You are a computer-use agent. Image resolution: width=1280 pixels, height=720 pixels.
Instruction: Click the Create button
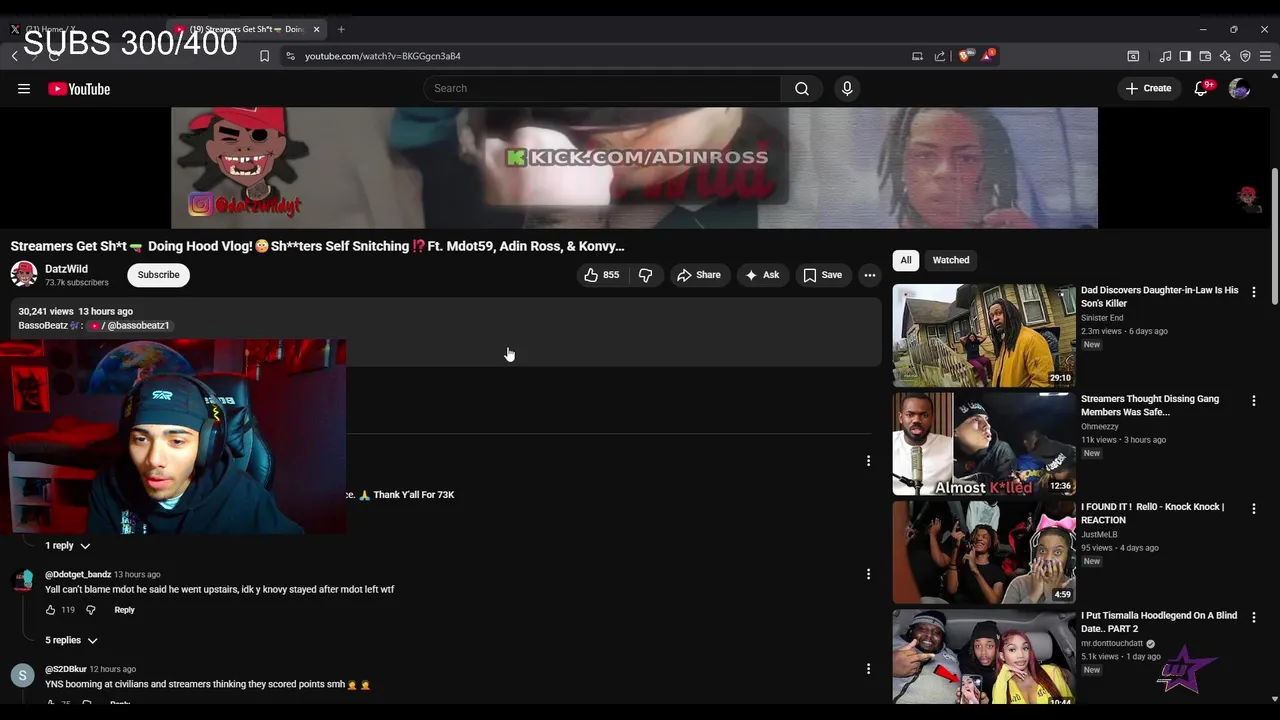click(1148, 89)
